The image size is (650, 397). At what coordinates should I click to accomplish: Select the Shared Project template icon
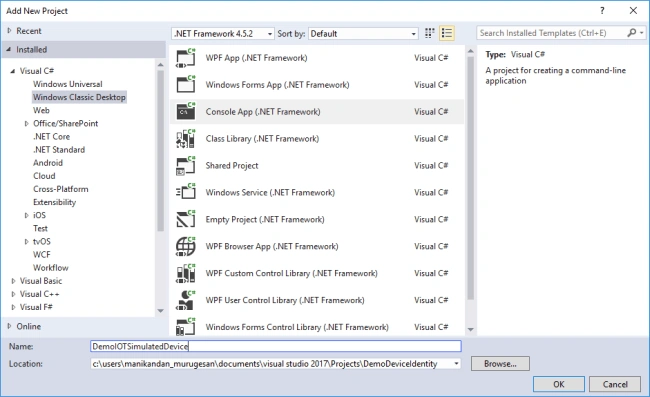tap(185, 165)
